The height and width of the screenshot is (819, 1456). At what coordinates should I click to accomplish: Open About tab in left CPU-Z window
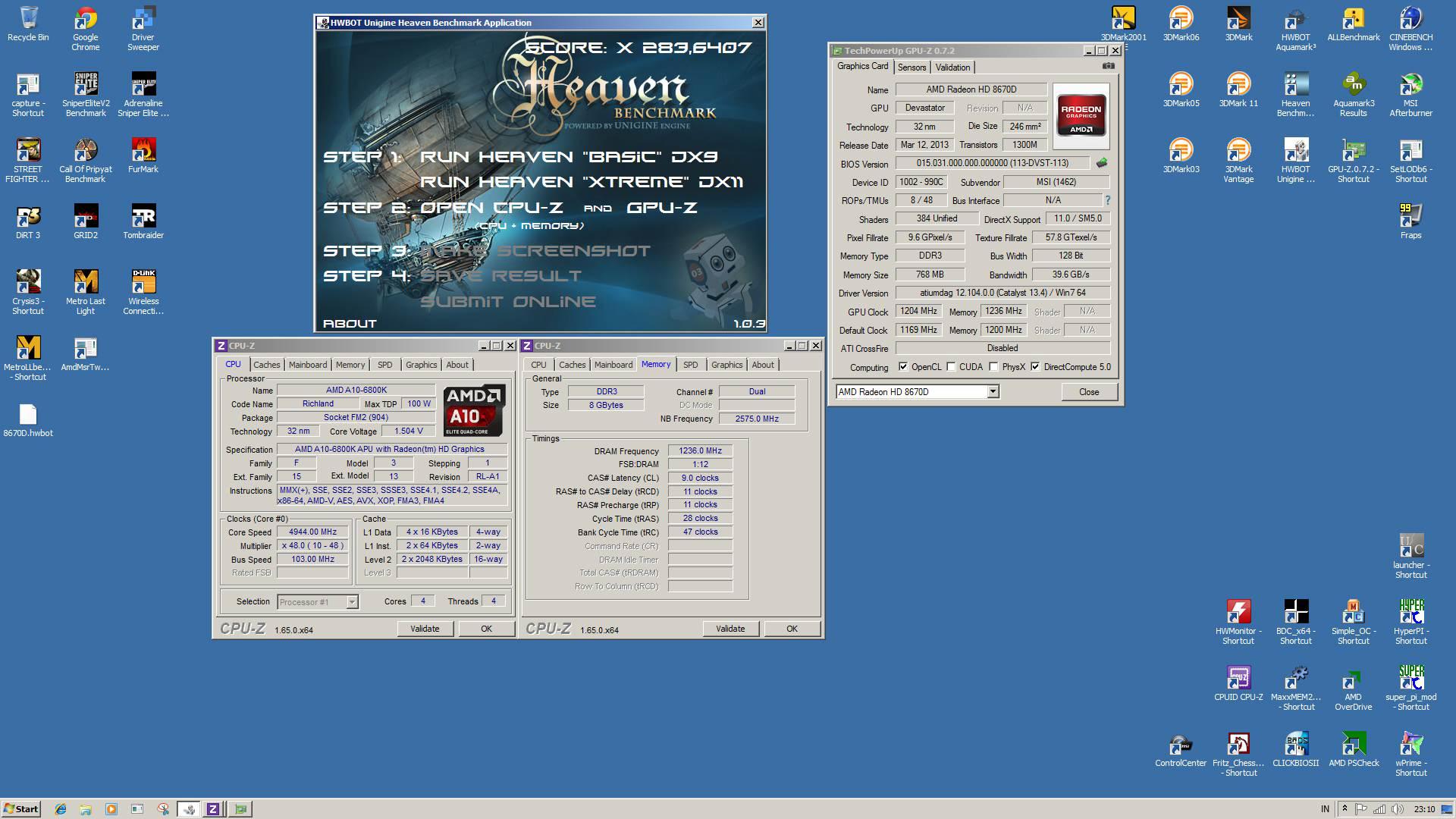(457, 365)
